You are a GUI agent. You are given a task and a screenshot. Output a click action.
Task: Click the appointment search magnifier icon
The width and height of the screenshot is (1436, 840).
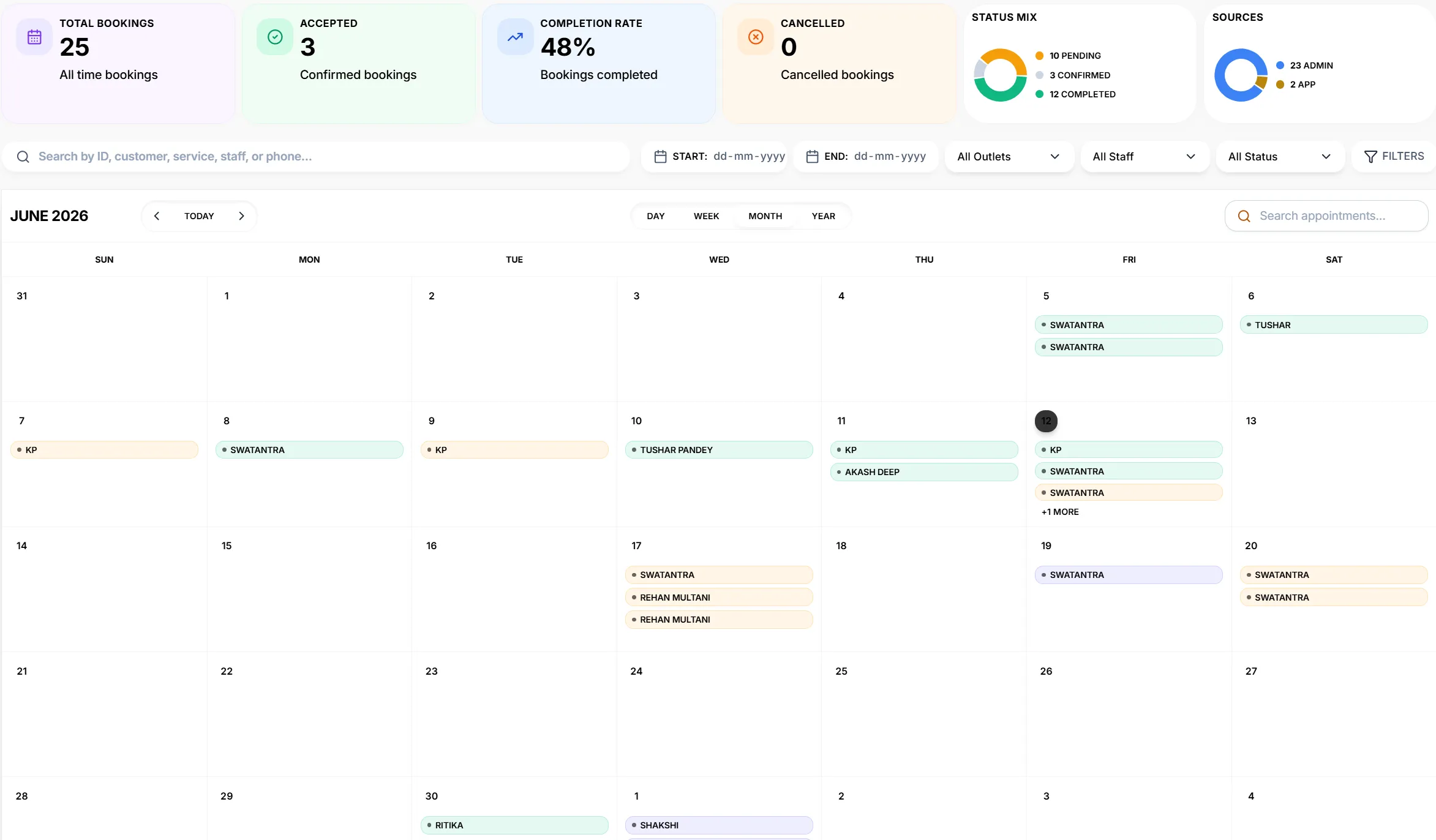(x=1244, y=216)
